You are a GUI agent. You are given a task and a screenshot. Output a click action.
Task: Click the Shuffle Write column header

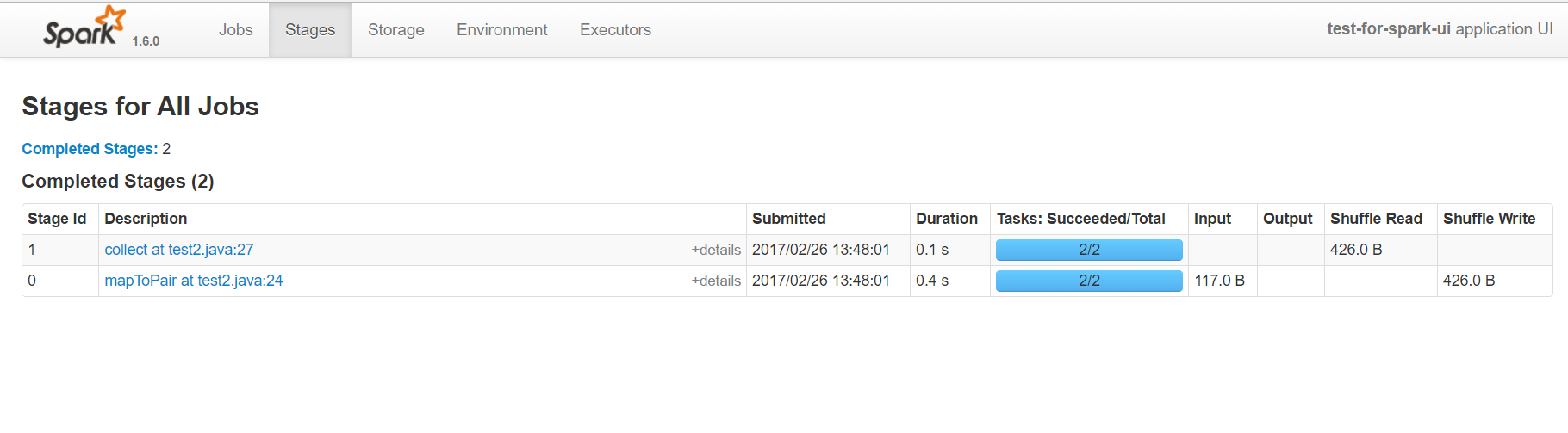click(x=1489, y=219)
